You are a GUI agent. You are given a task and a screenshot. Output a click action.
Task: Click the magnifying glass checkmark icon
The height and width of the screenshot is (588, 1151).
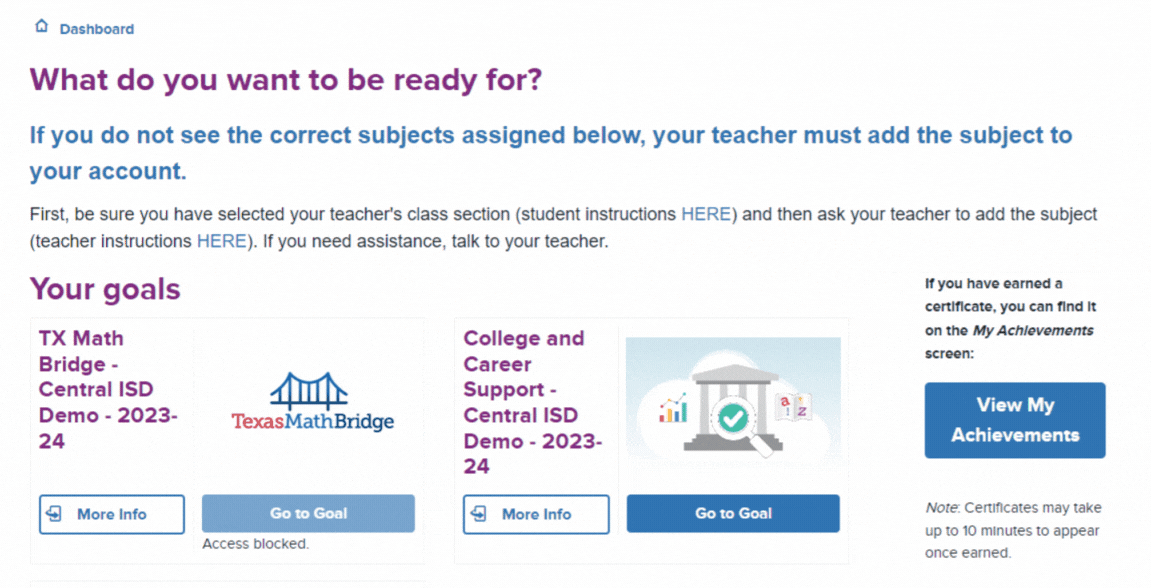734,420
